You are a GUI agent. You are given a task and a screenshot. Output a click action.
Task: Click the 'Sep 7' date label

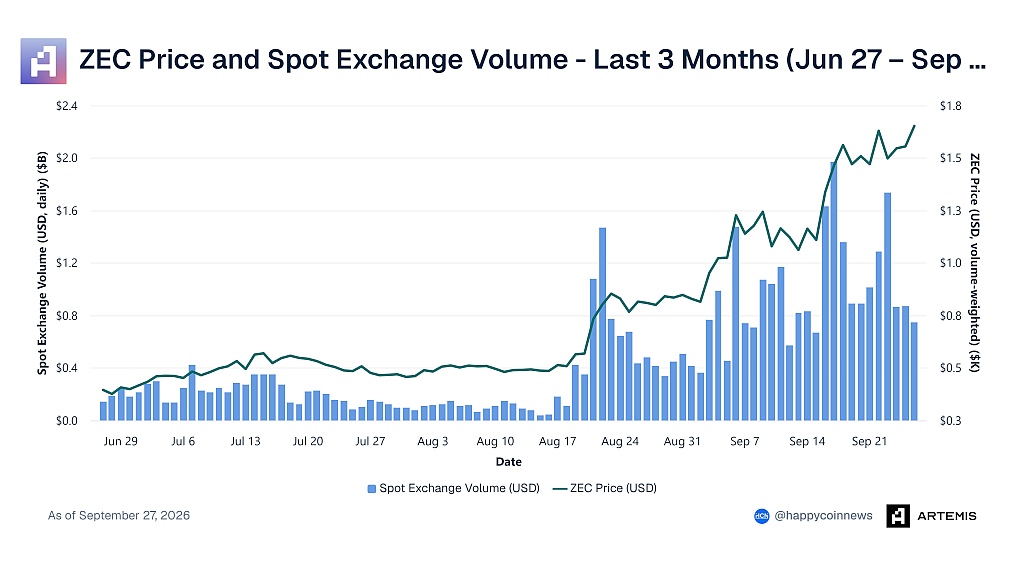point(744,441)
